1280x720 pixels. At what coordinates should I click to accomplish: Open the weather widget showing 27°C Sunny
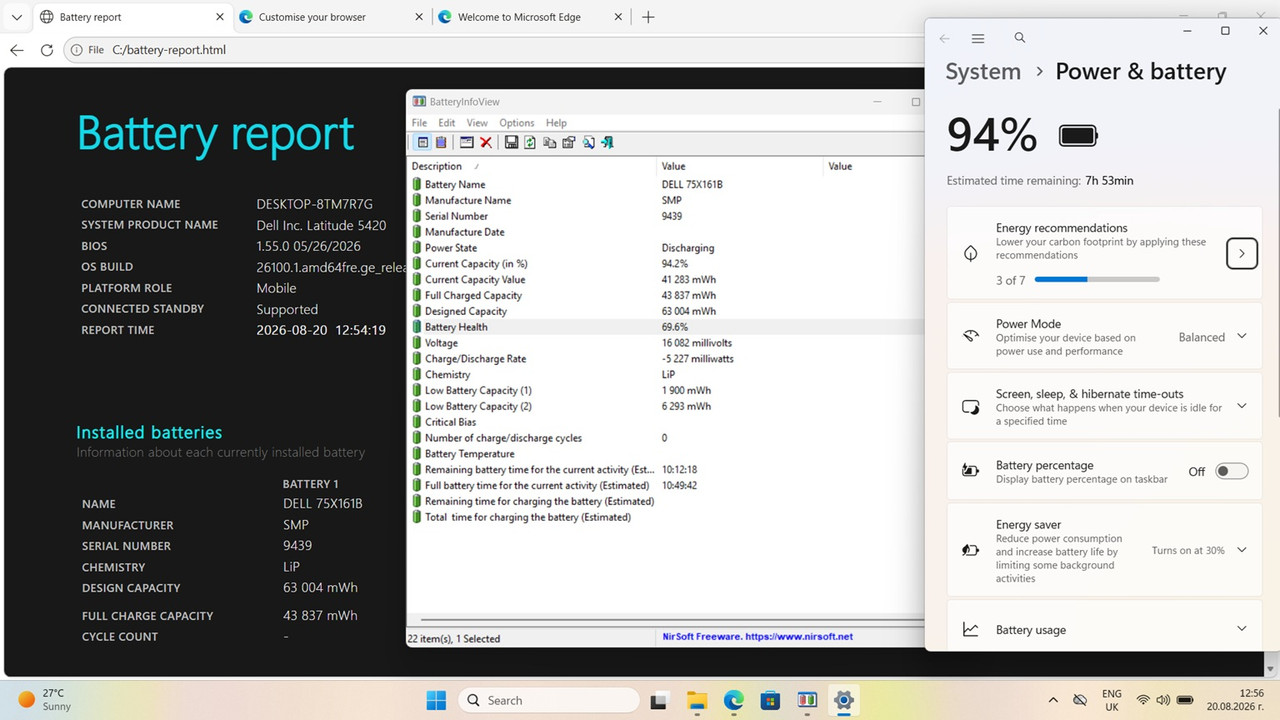click(45, 699)
